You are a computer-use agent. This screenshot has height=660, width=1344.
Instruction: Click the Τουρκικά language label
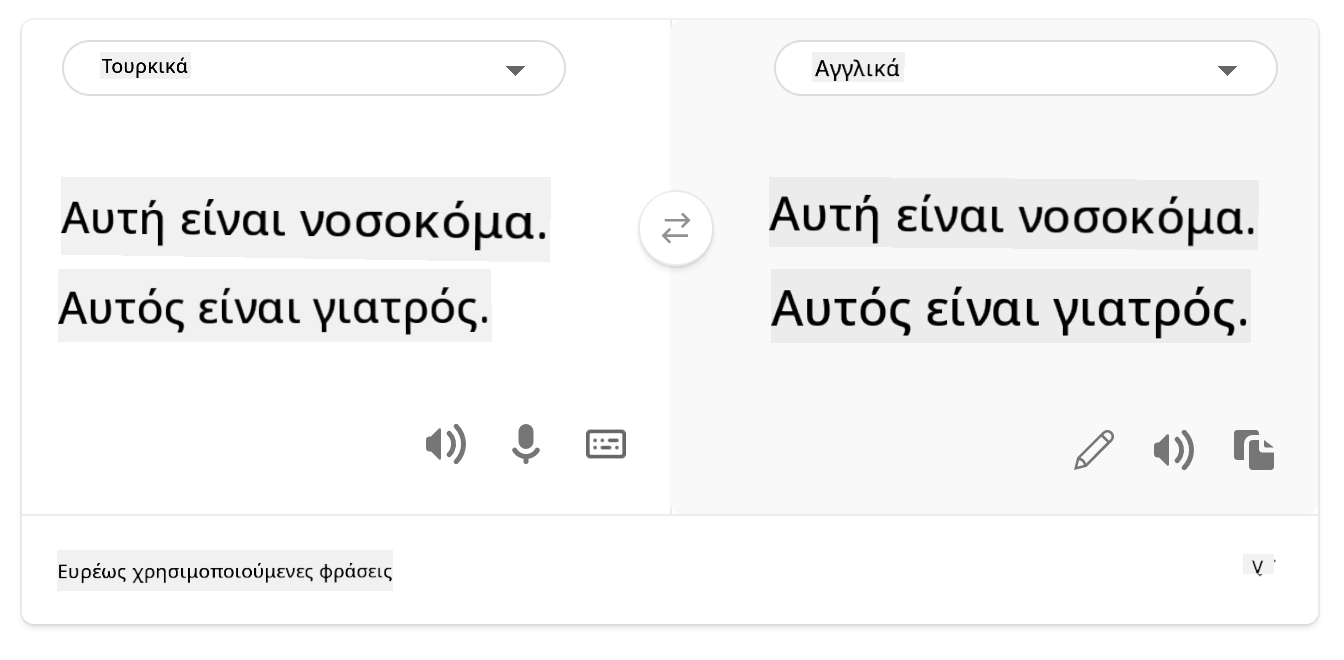[145, 67]
